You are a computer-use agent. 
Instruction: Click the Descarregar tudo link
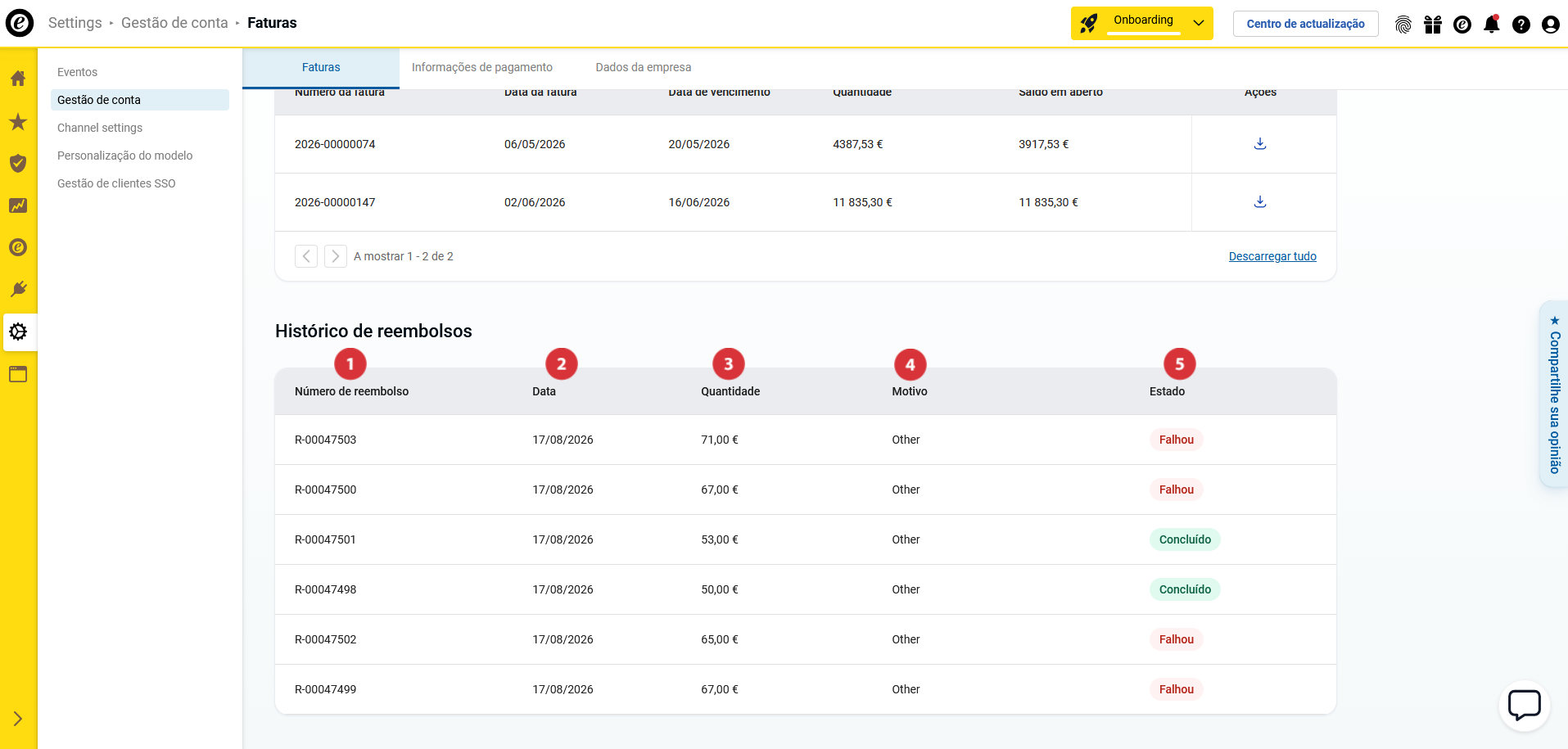click(1272, 256)
